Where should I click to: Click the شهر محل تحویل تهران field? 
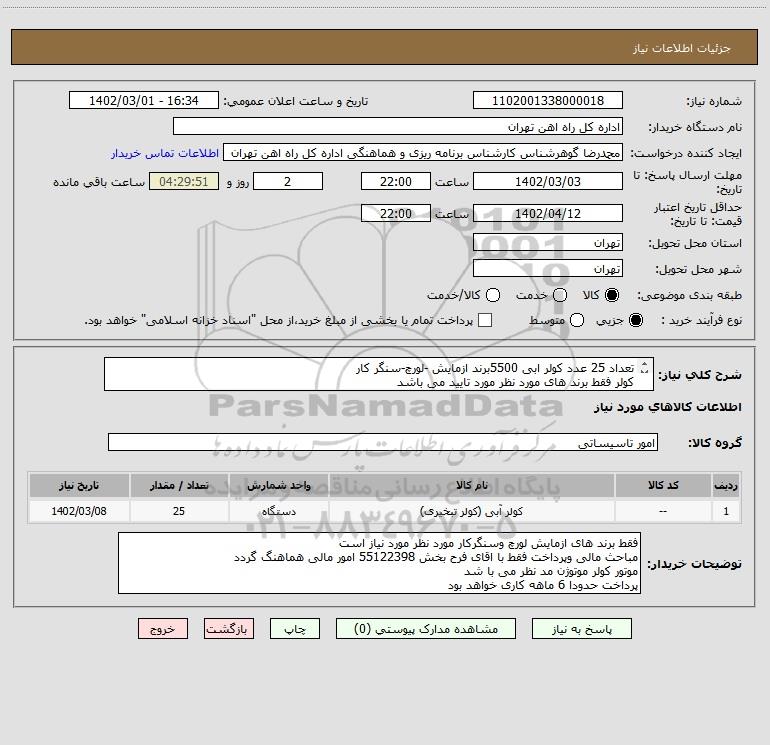(x=548, y=269)
